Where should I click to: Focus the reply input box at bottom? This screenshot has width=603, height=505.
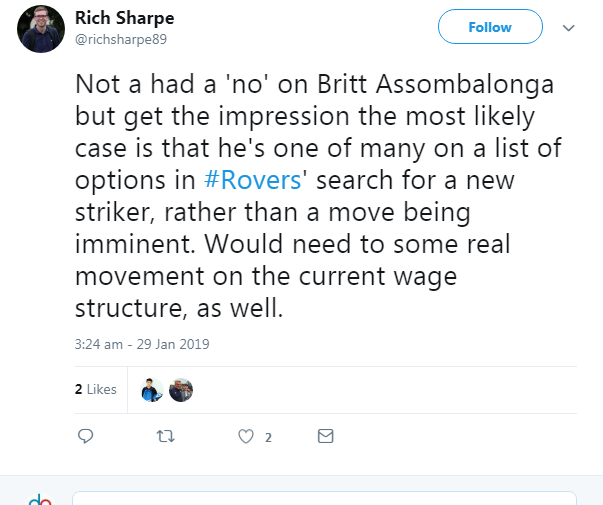click(x=324, y=498)
